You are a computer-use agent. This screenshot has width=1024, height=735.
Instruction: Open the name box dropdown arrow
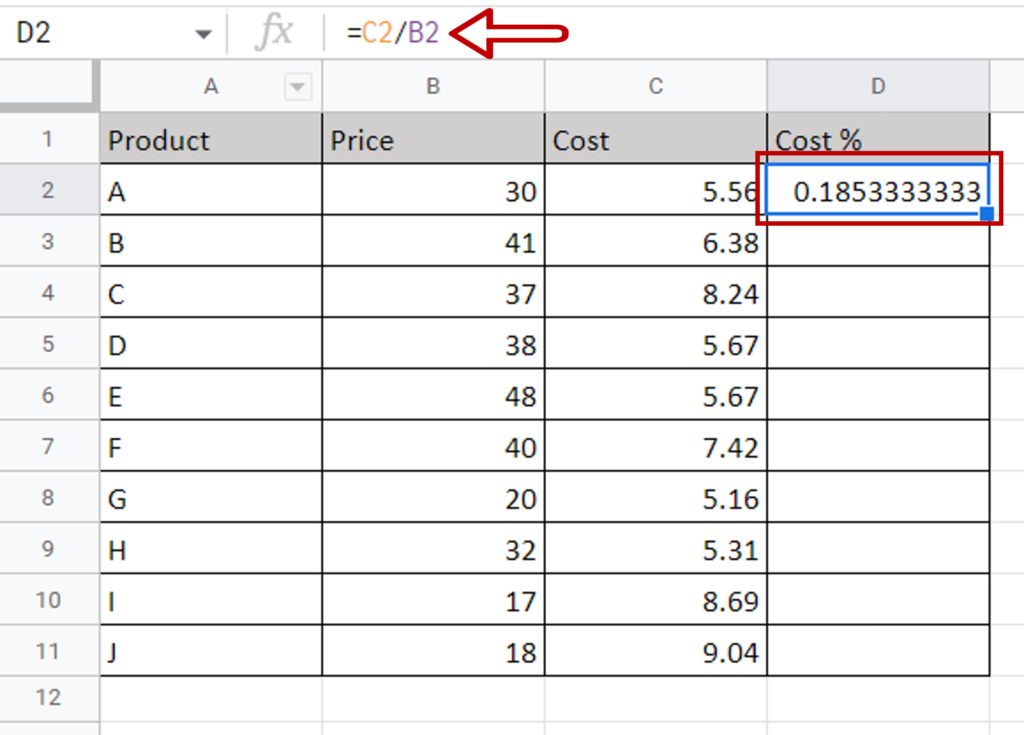click(x=204, y=34)
